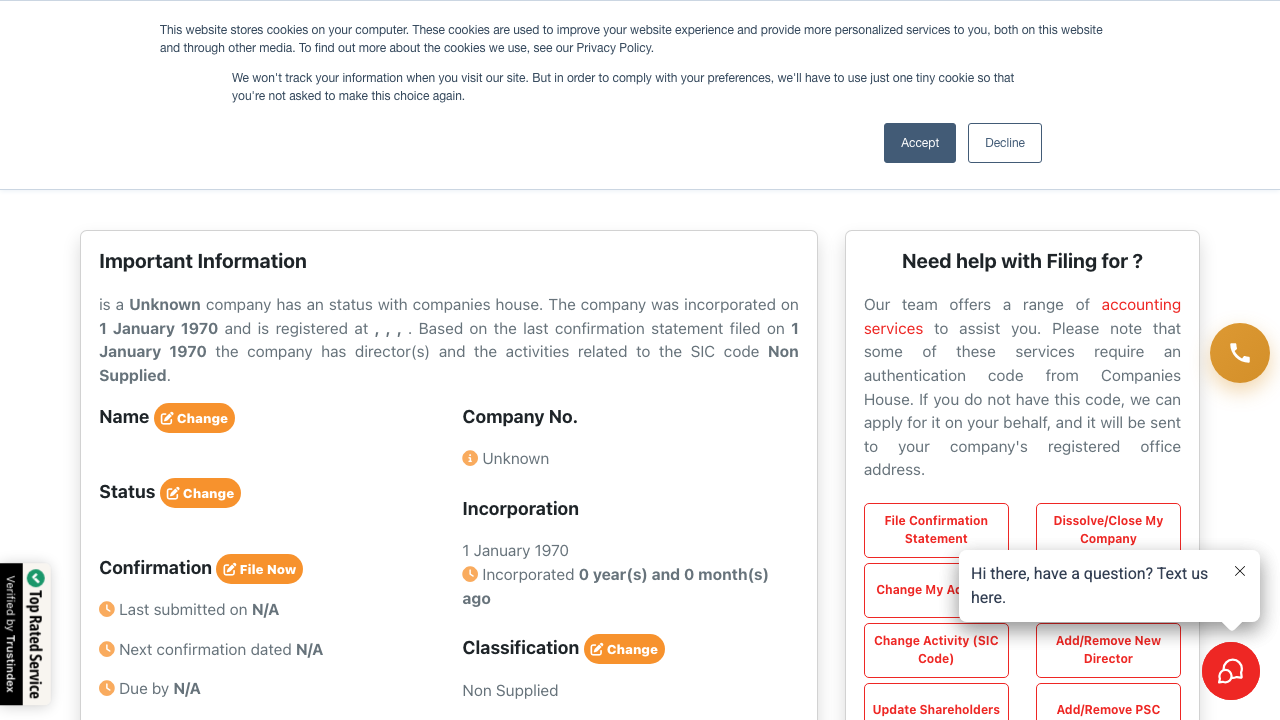Choose Dissolve/Close My Company

coord(1108,530)
